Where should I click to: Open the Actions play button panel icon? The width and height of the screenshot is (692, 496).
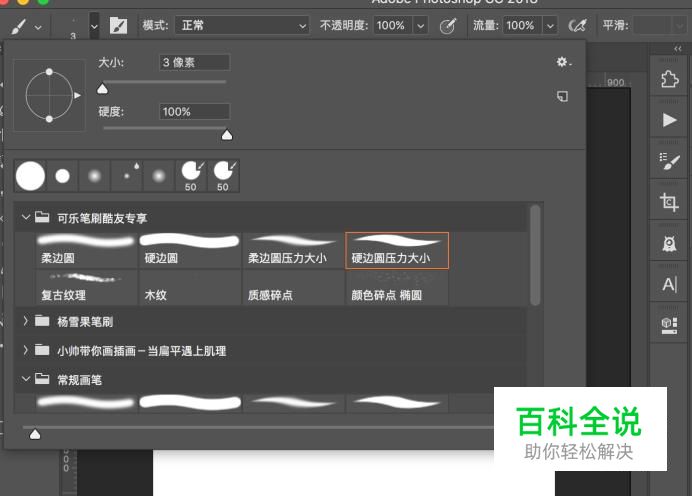point(669,120)
